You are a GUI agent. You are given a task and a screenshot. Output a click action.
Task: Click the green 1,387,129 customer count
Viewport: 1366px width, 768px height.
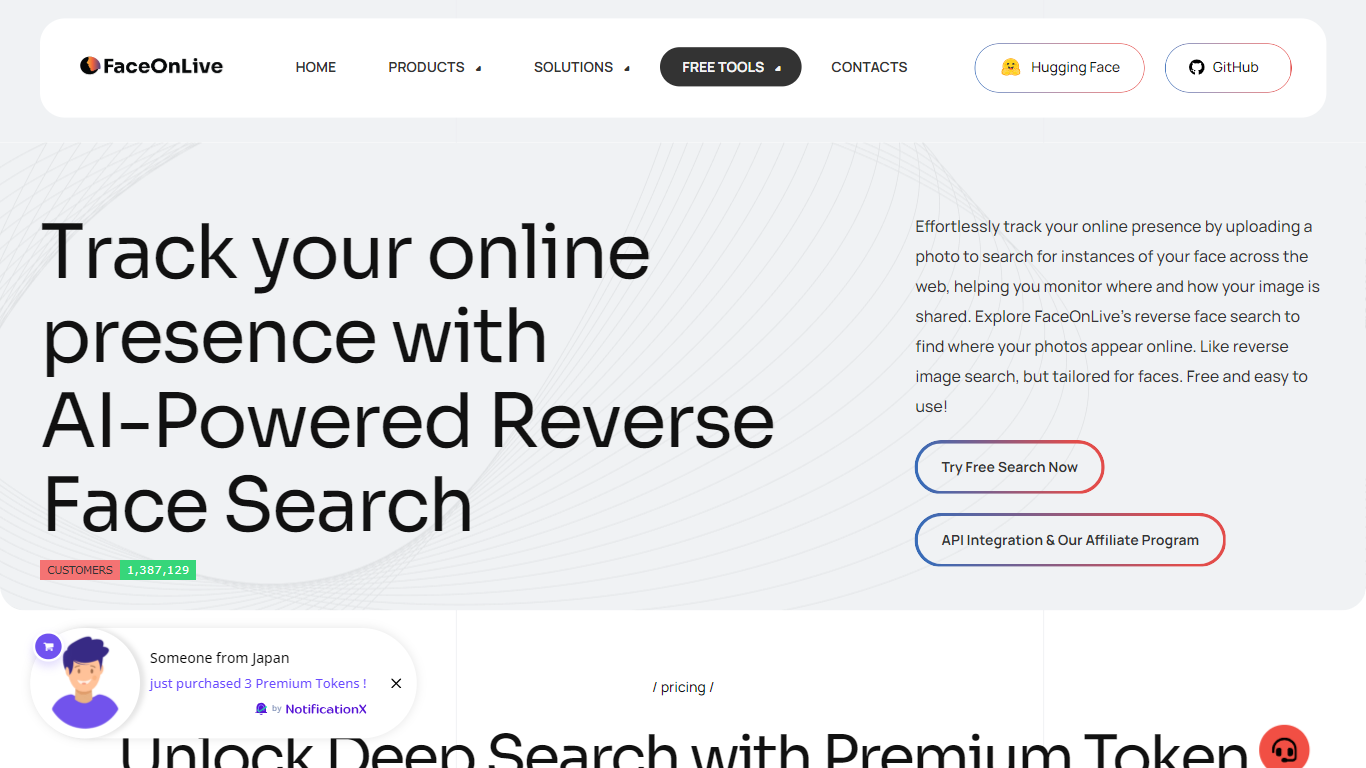tap(158, 570)
